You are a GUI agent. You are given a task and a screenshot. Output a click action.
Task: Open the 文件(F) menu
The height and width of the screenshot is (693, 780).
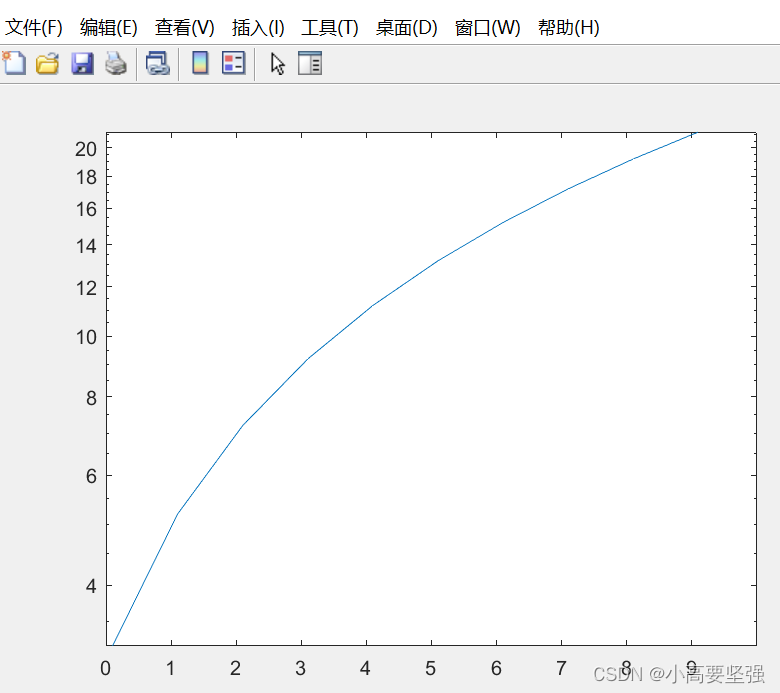click(x=33, y=27)
